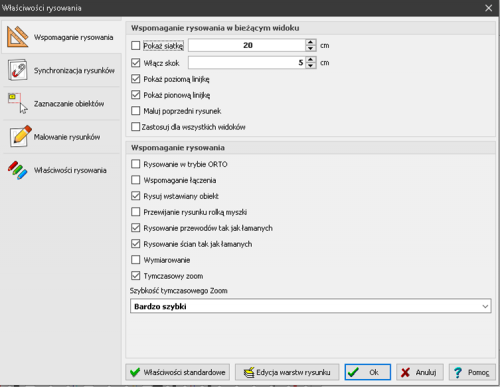Switch to Właściwości rysowania sidebar tab
Image resolution: width=500 pixels, height=387 pixels.
pos(61,170)
